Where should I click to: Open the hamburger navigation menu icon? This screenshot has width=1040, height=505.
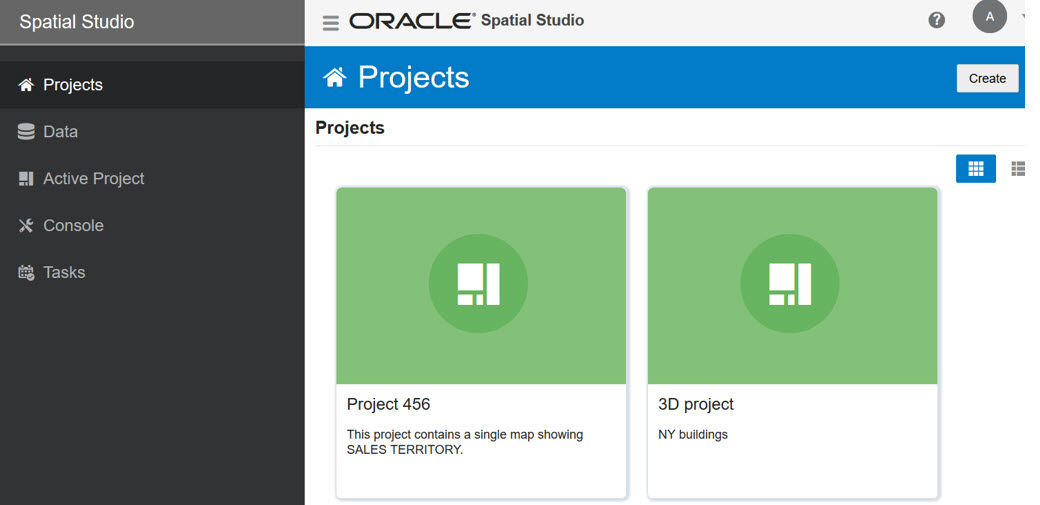[x=330, y=23]
